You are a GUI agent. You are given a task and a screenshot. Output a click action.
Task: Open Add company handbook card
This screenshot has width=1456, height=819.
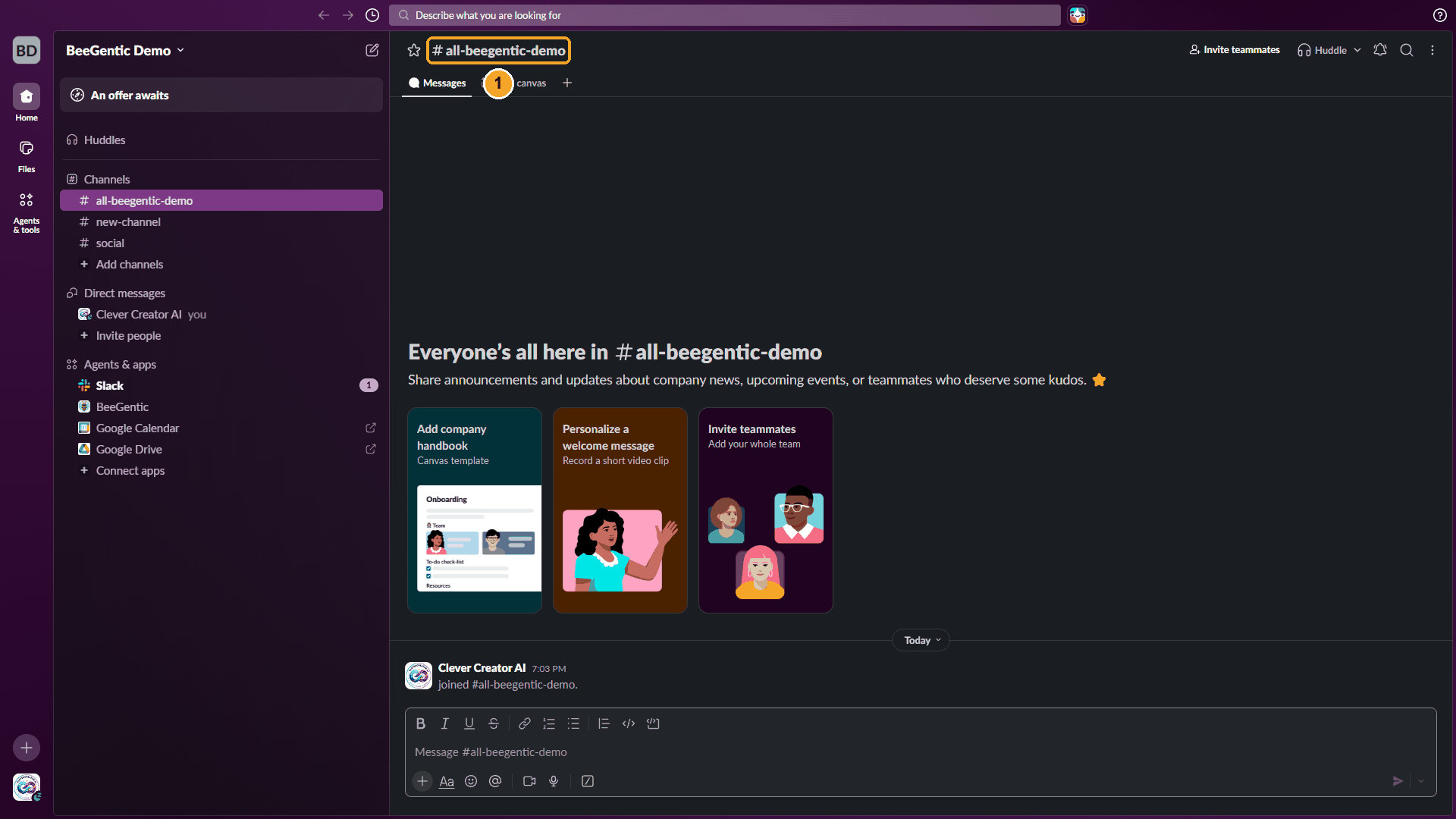pos(475,510)
